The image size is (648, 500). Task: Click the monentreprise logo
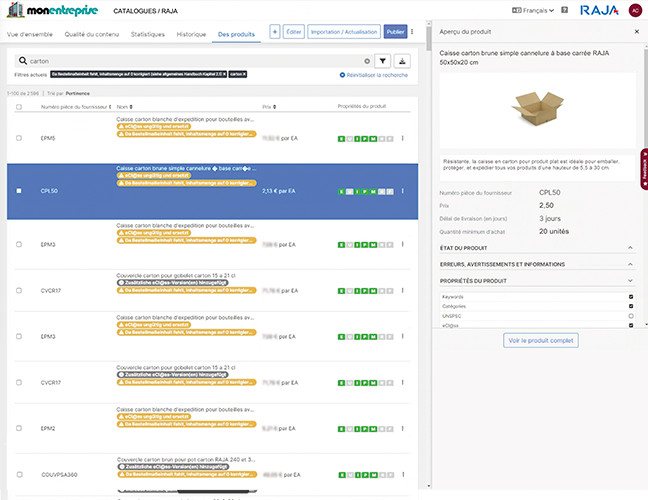52,10
